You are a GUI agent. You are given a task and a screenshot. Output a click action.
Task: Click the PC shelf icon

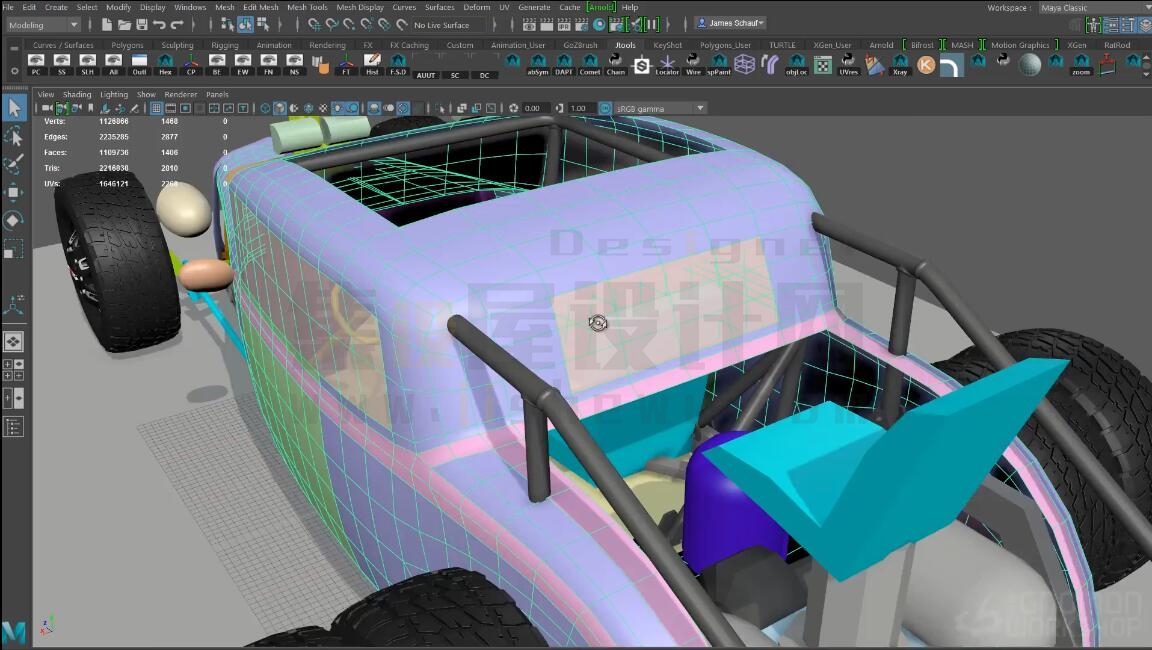36,64
